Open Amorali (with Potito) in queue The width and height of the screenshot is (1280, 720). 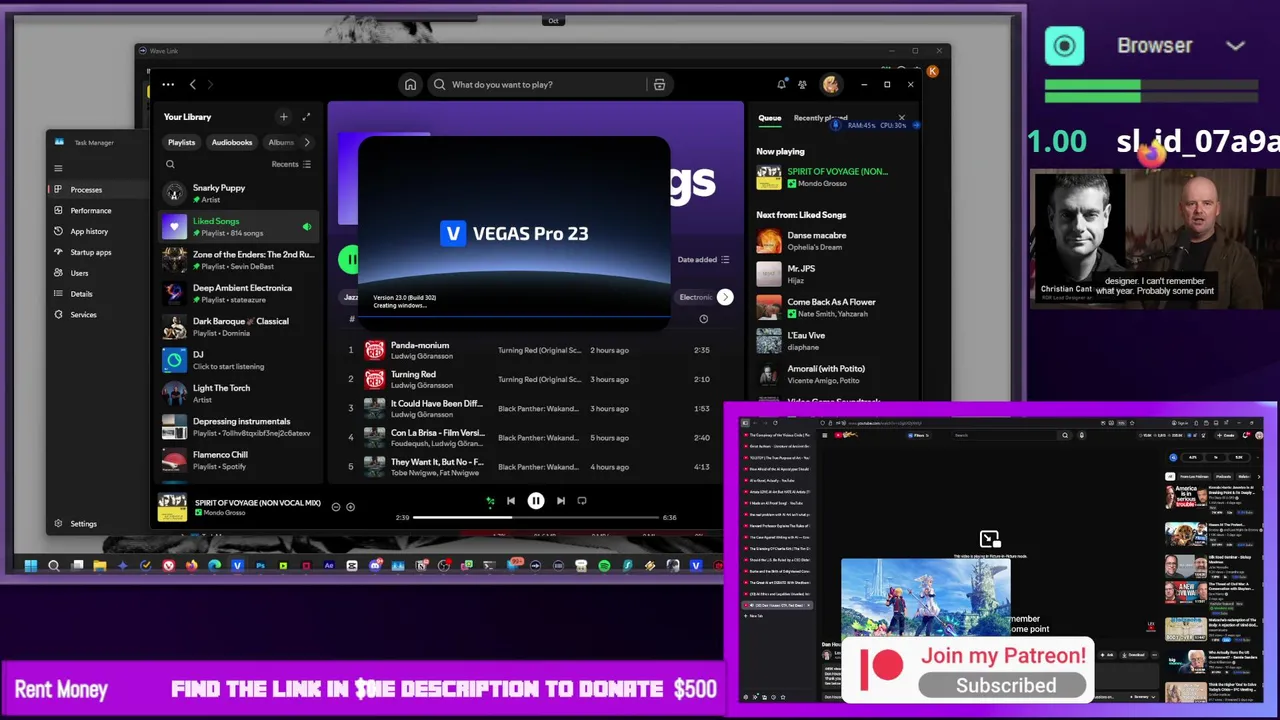(x=835, y=374)
